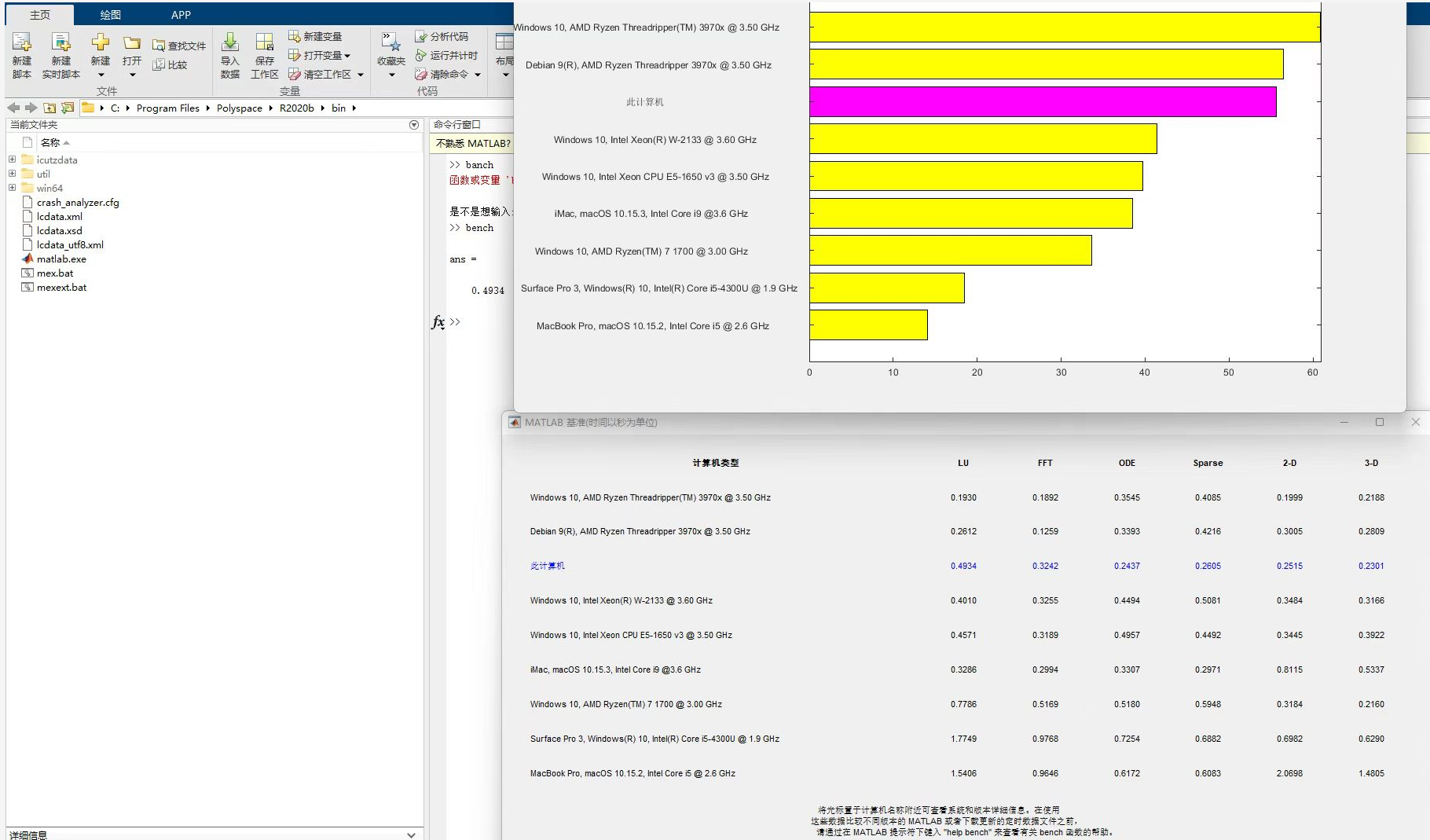Click Analyze Code (分析代码) icon

click(421, 37)
